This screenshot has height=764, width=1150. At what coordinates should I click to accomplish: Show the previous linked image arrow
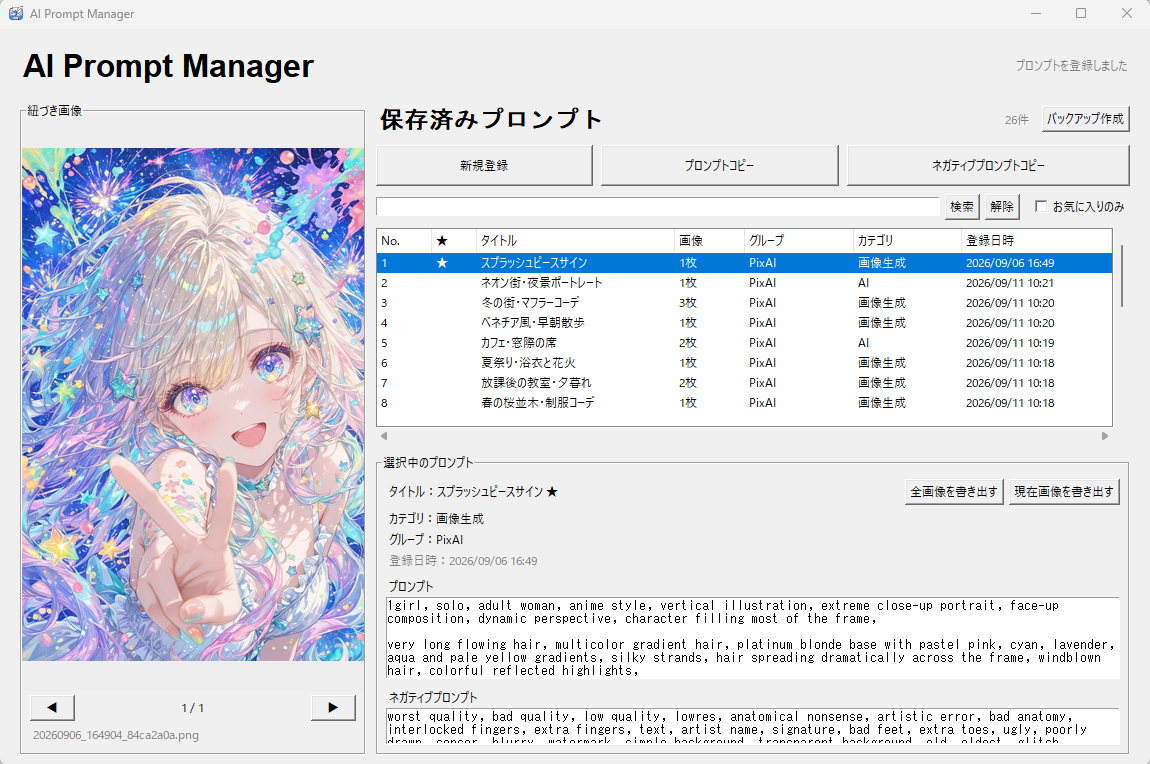tap(52, 708)
